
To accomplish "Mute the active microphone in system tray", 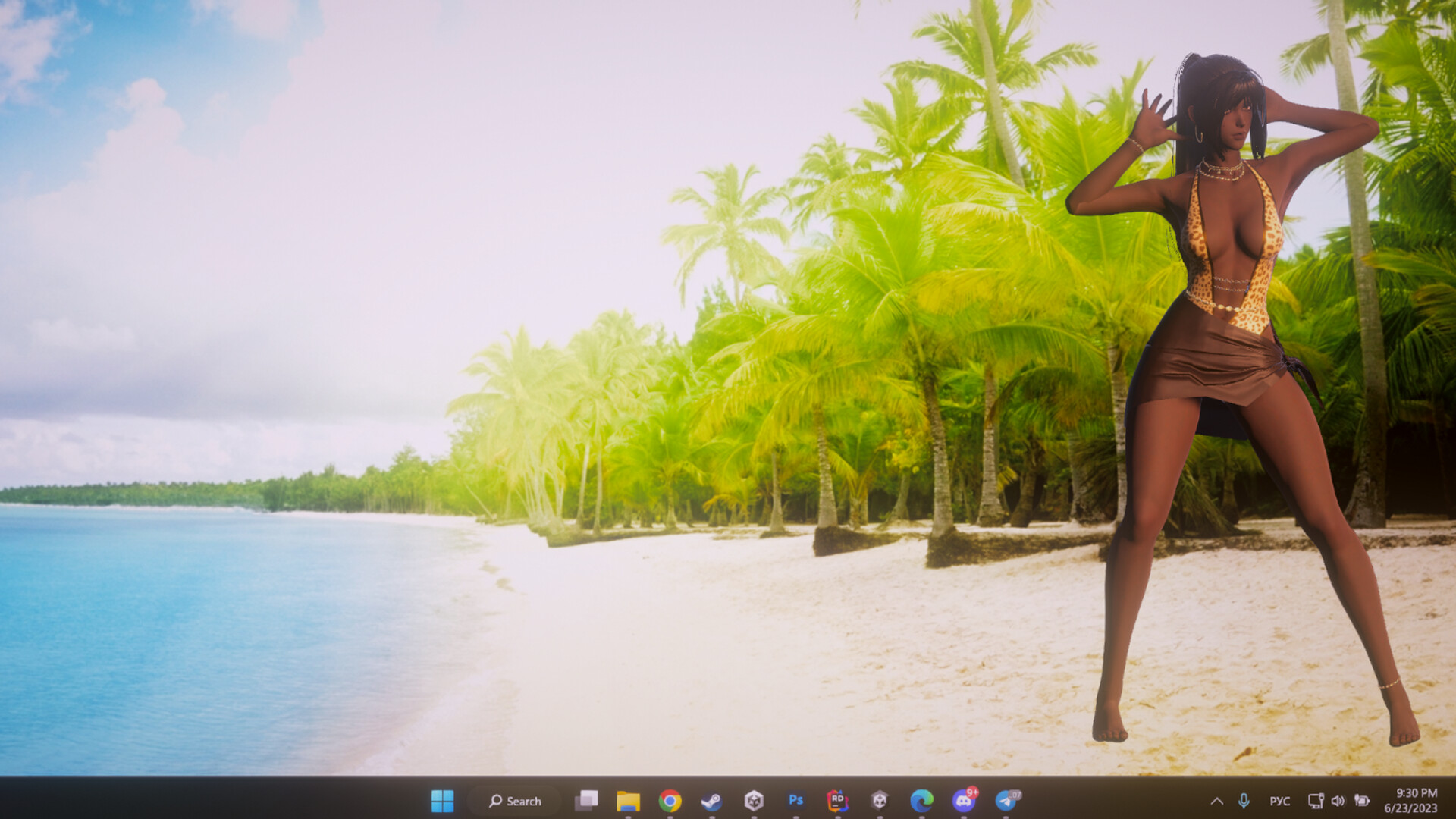I will coord(1244,800).
